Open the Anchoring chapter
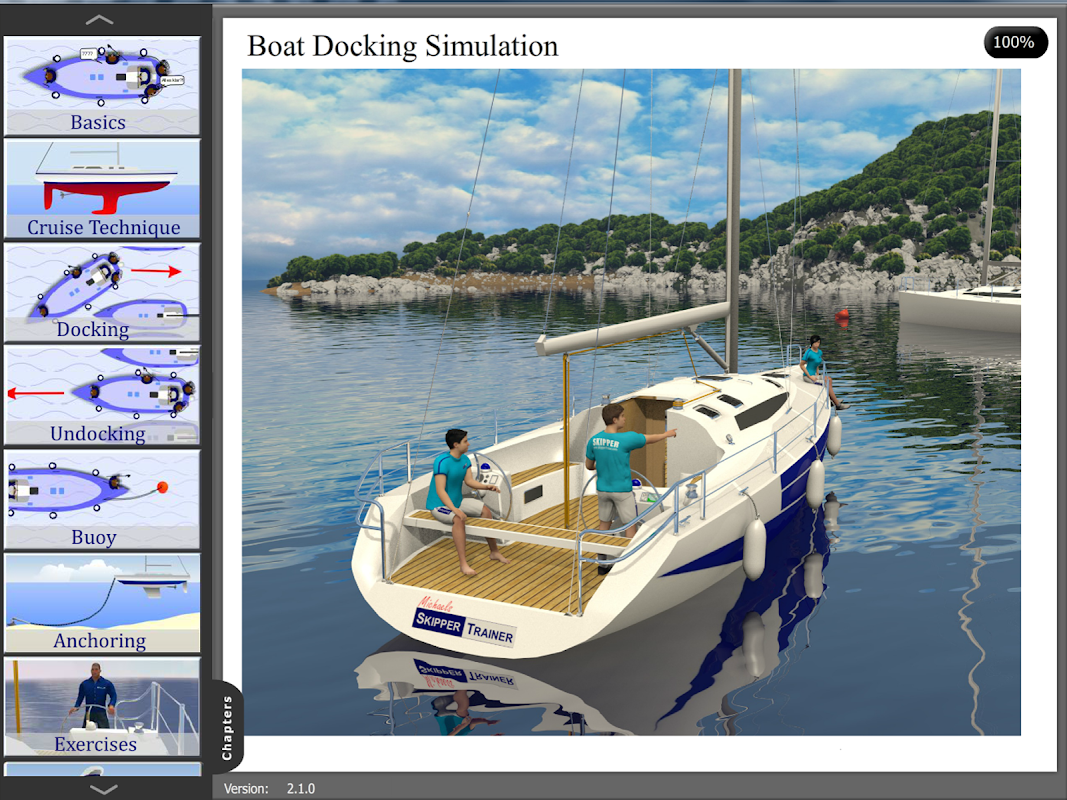Image resolution: width=1067 pixels, height=800 pixels. click(102, 603)
